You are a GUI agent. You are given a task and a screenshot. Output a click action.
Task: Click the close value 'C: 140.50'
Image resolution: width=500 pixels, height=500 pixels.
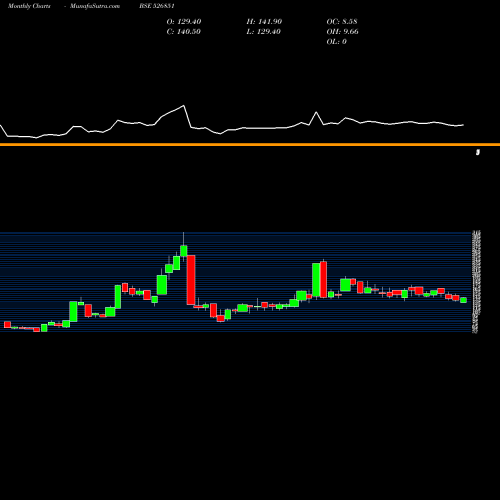coord(184,32)
